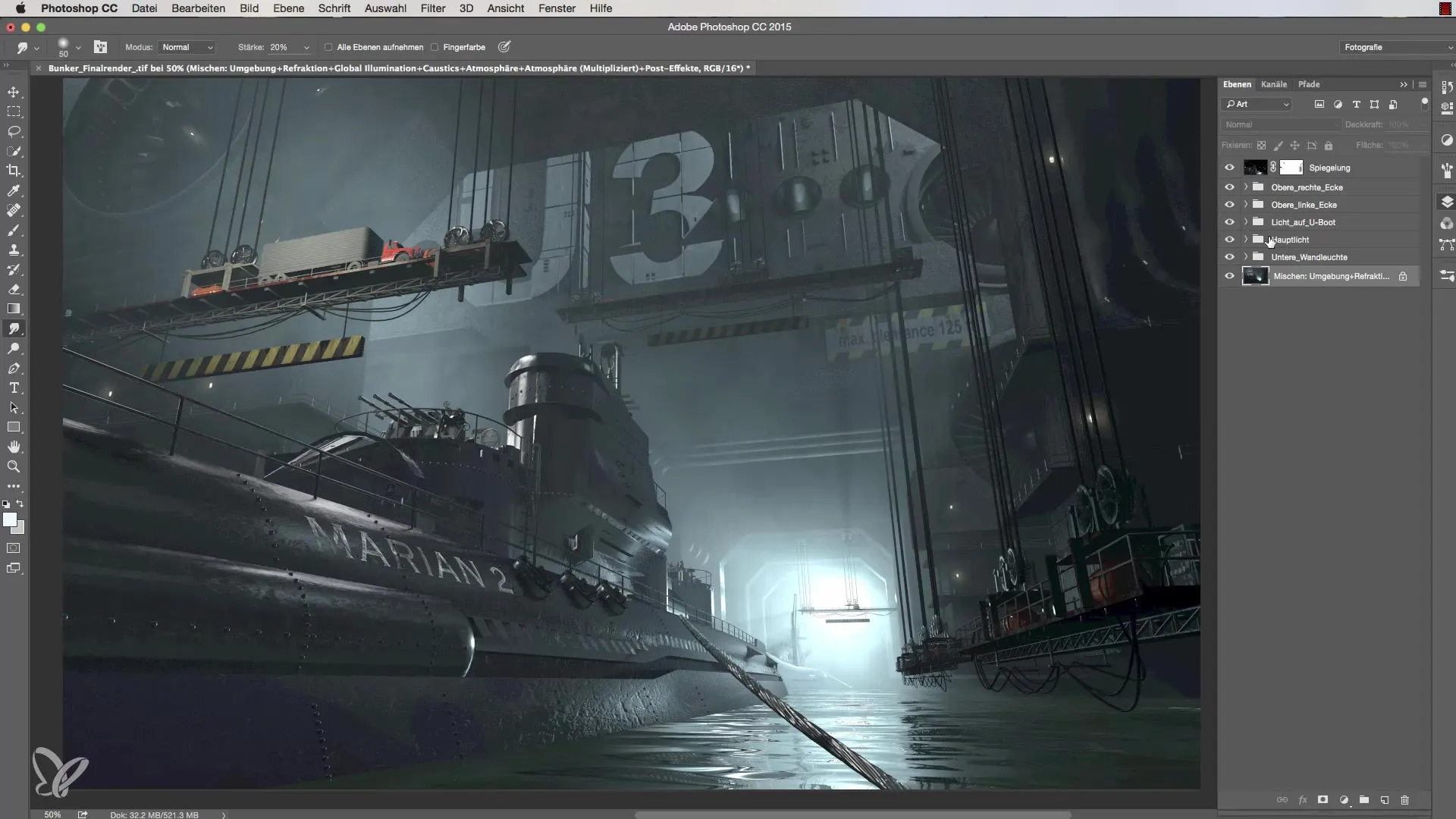Viewport: 1456px width, 819px height.
Task: Hide the Mischen background layer
Action: click(1229, 276)
